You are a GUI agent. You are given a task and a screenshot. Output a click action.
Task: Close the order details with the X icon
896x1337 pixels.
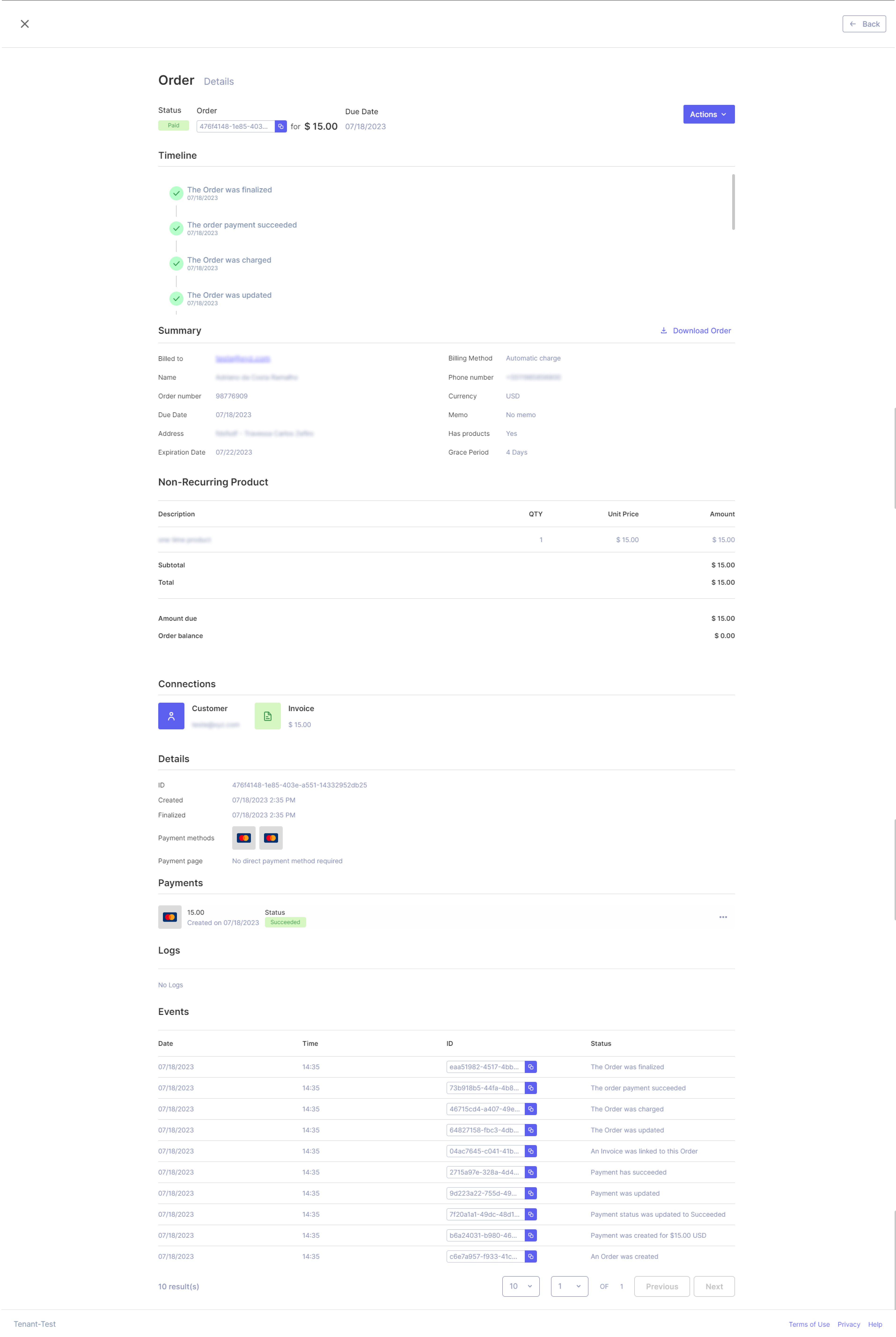tap(25, 24)
